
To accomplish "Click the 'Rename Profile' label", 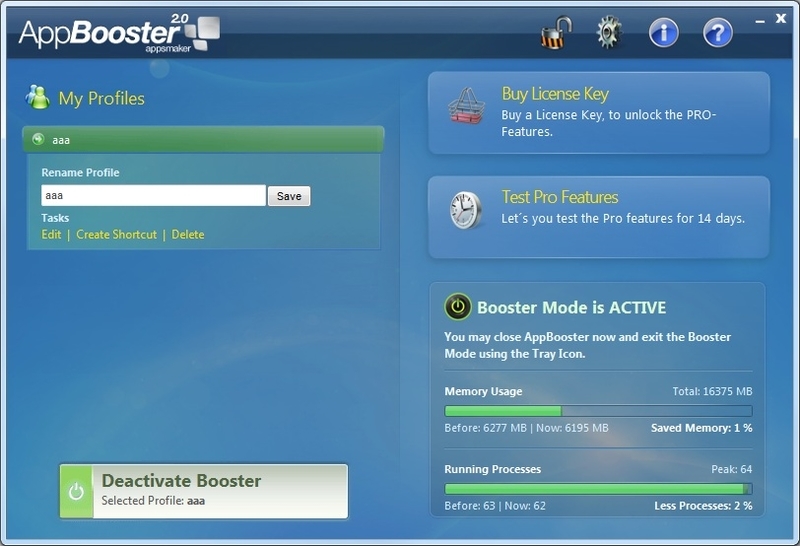I will 80,172.
